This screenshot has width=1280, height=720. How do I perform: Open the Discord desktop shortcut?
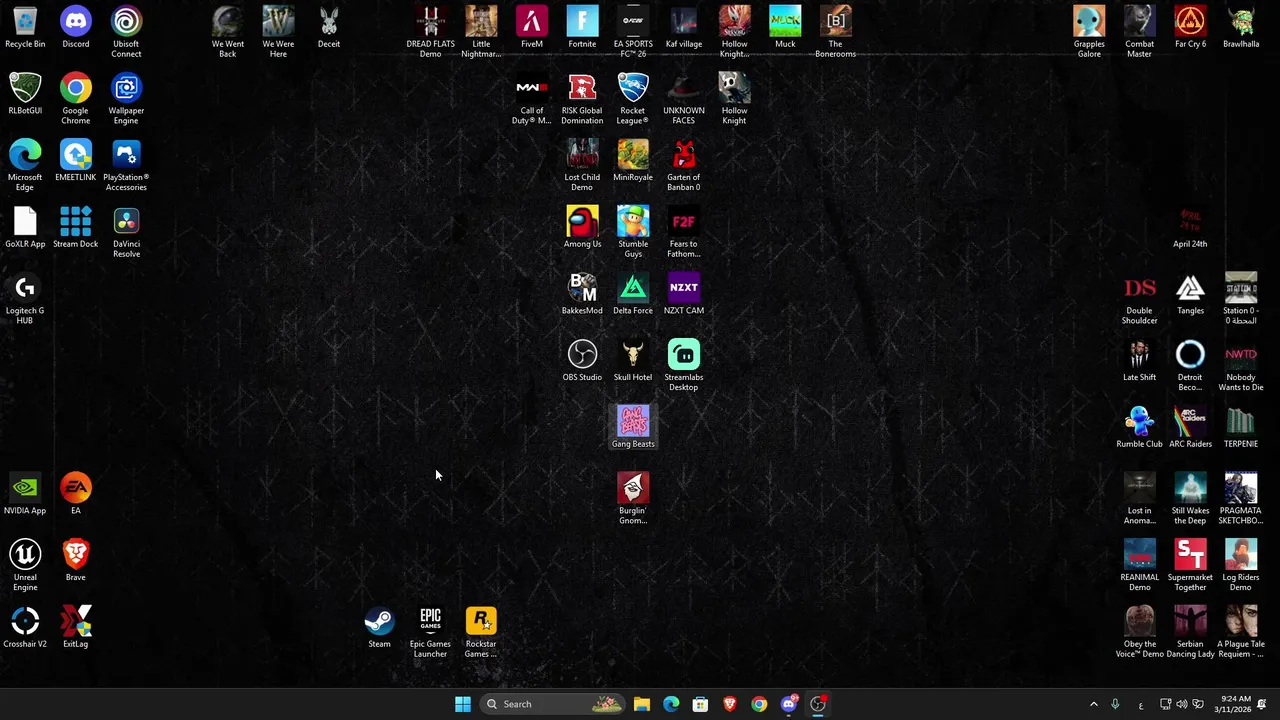point(75,28)
